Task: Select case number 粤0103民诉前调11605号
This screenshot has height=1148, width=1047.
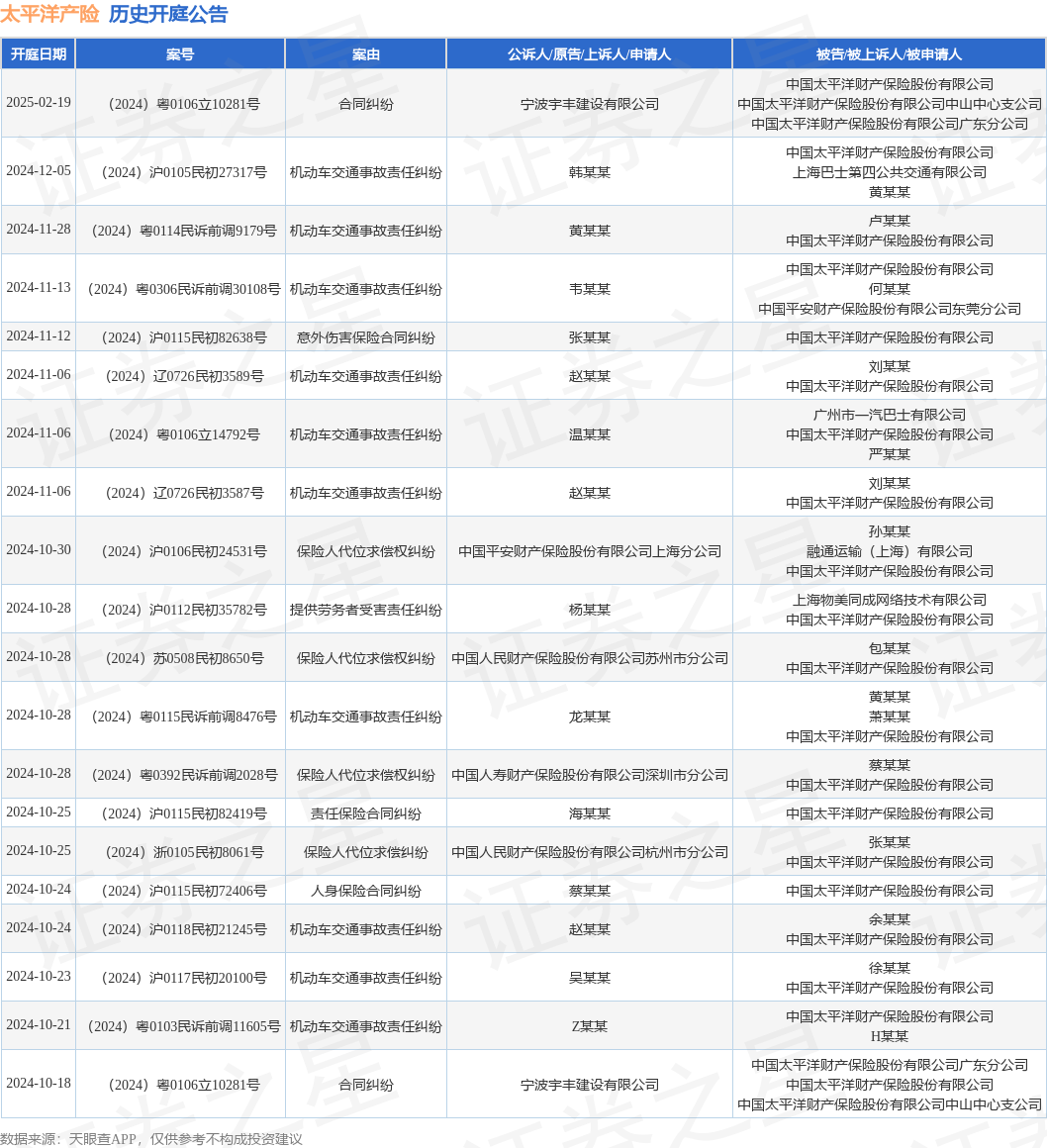Action: (x=208, y=1026)
